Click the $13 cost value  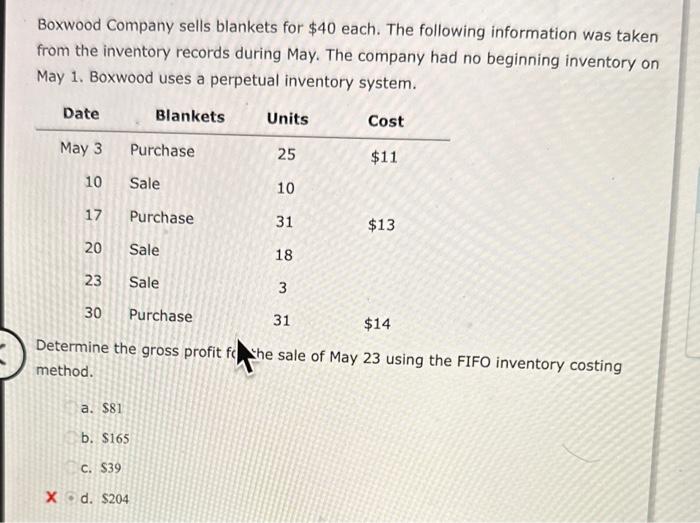381,225
